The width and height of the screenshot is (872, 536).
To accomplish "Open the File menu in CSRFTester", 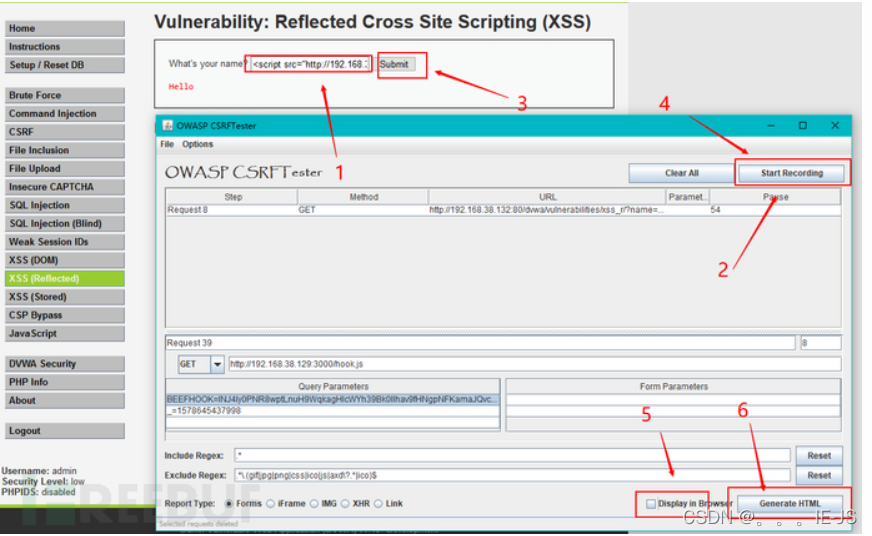I will pos(167,144).
